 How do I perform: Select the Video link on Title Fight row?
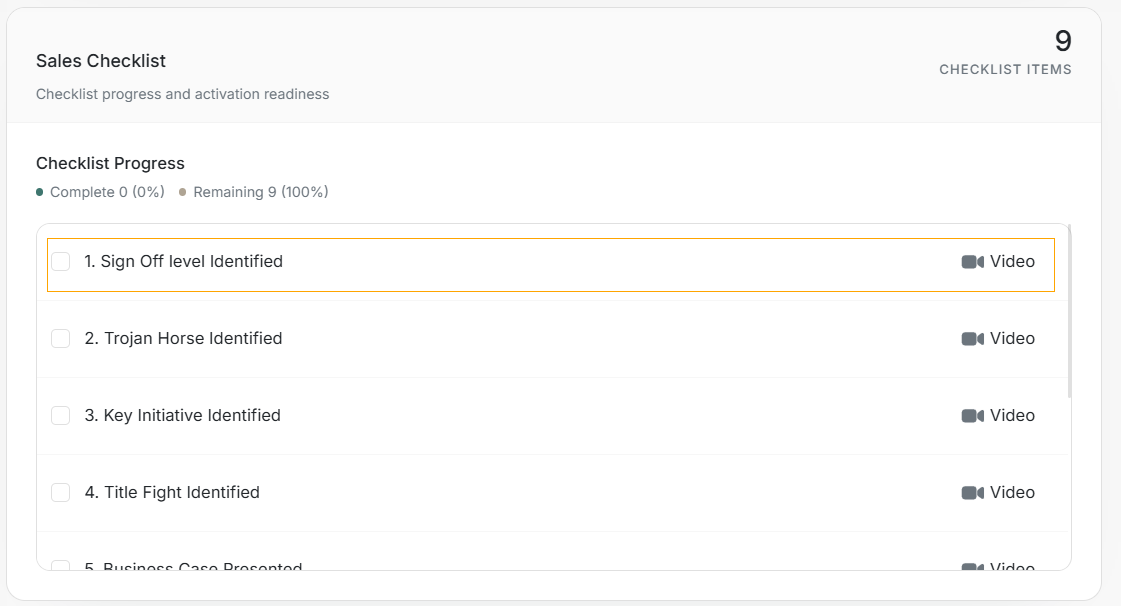(1012, 493)
